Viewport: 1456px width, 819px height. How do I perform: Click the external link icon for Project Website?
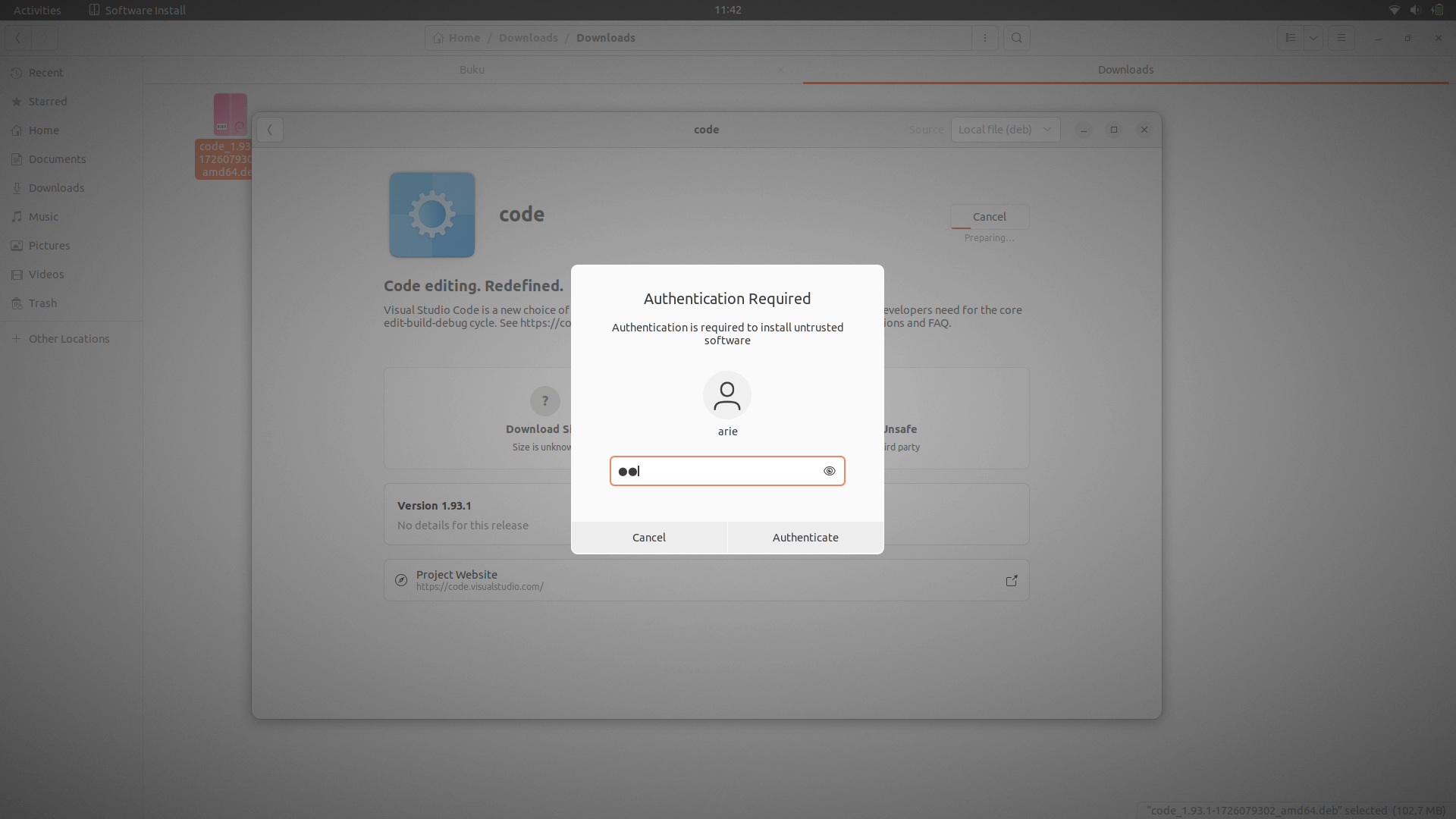[x=1012, y=581]
